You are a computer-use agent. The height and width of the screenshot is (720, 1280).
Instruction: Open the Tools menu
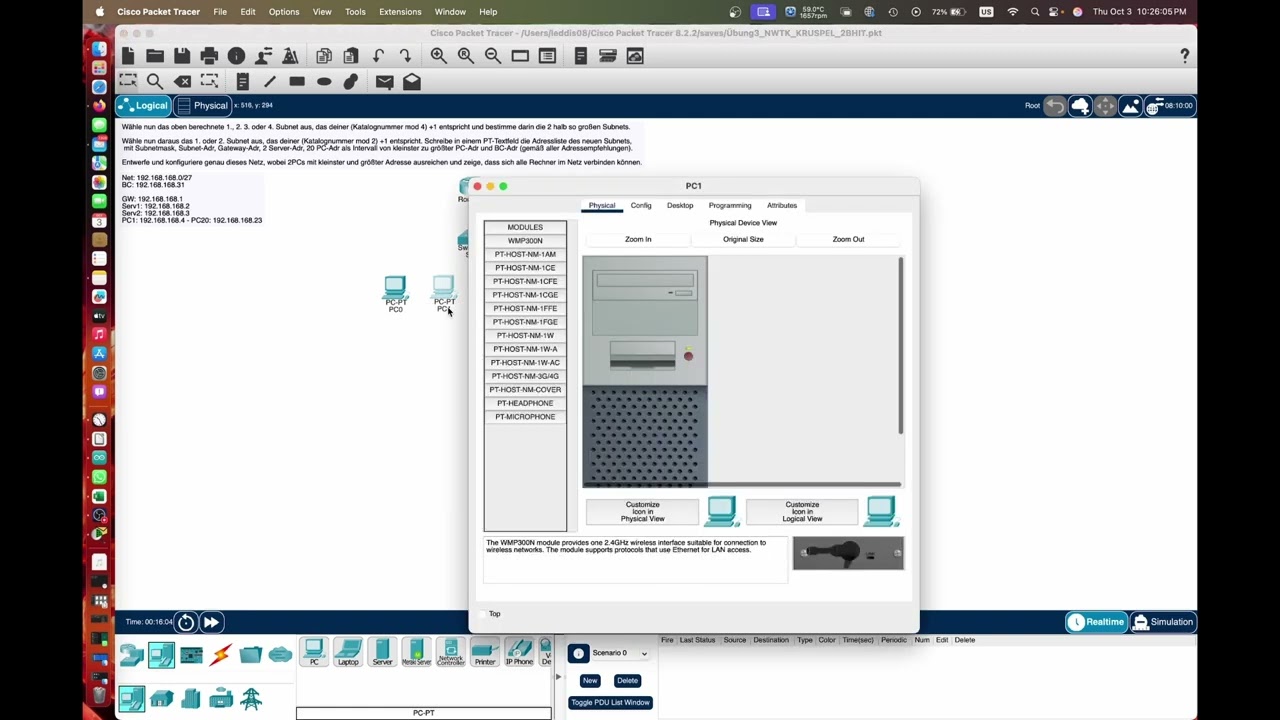[x=355, y=12]
